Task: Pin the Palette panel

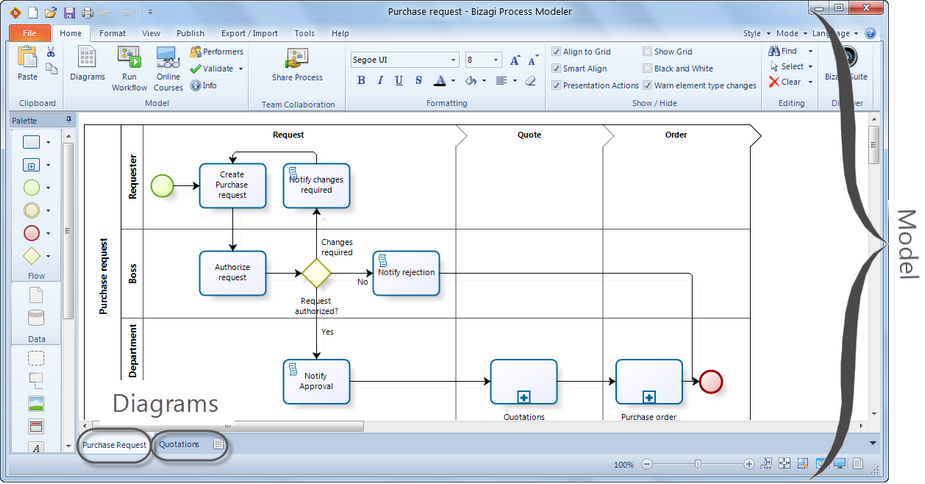Action: click(x=68, y=120)
